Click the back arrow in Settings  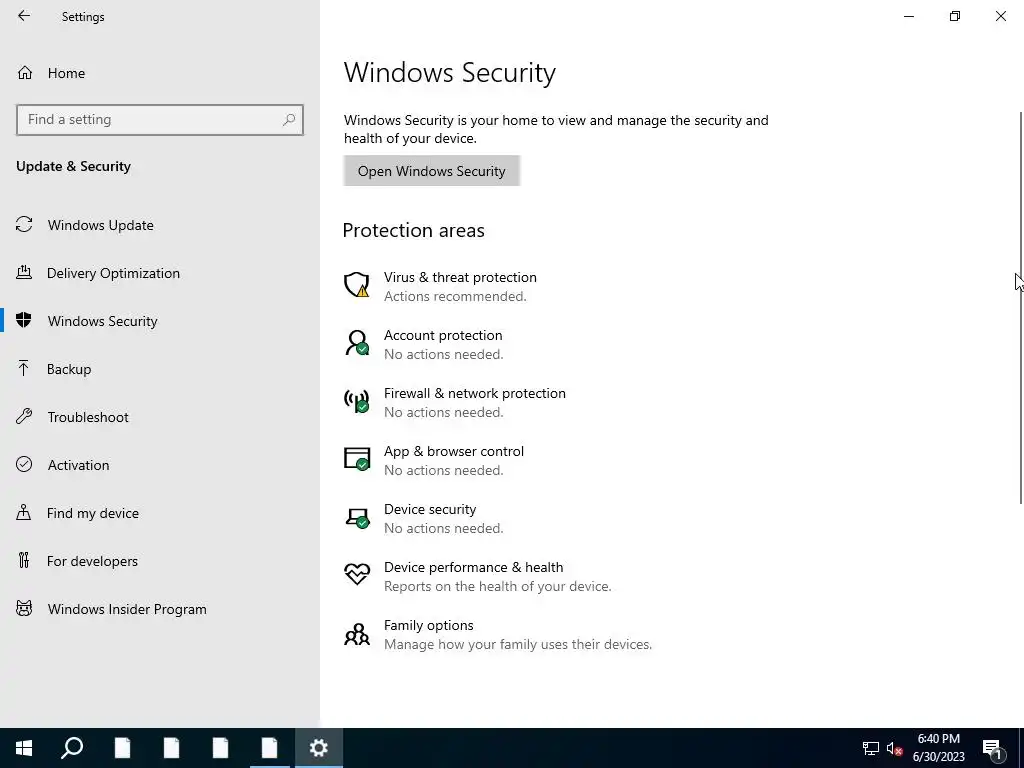coord(24,16)
